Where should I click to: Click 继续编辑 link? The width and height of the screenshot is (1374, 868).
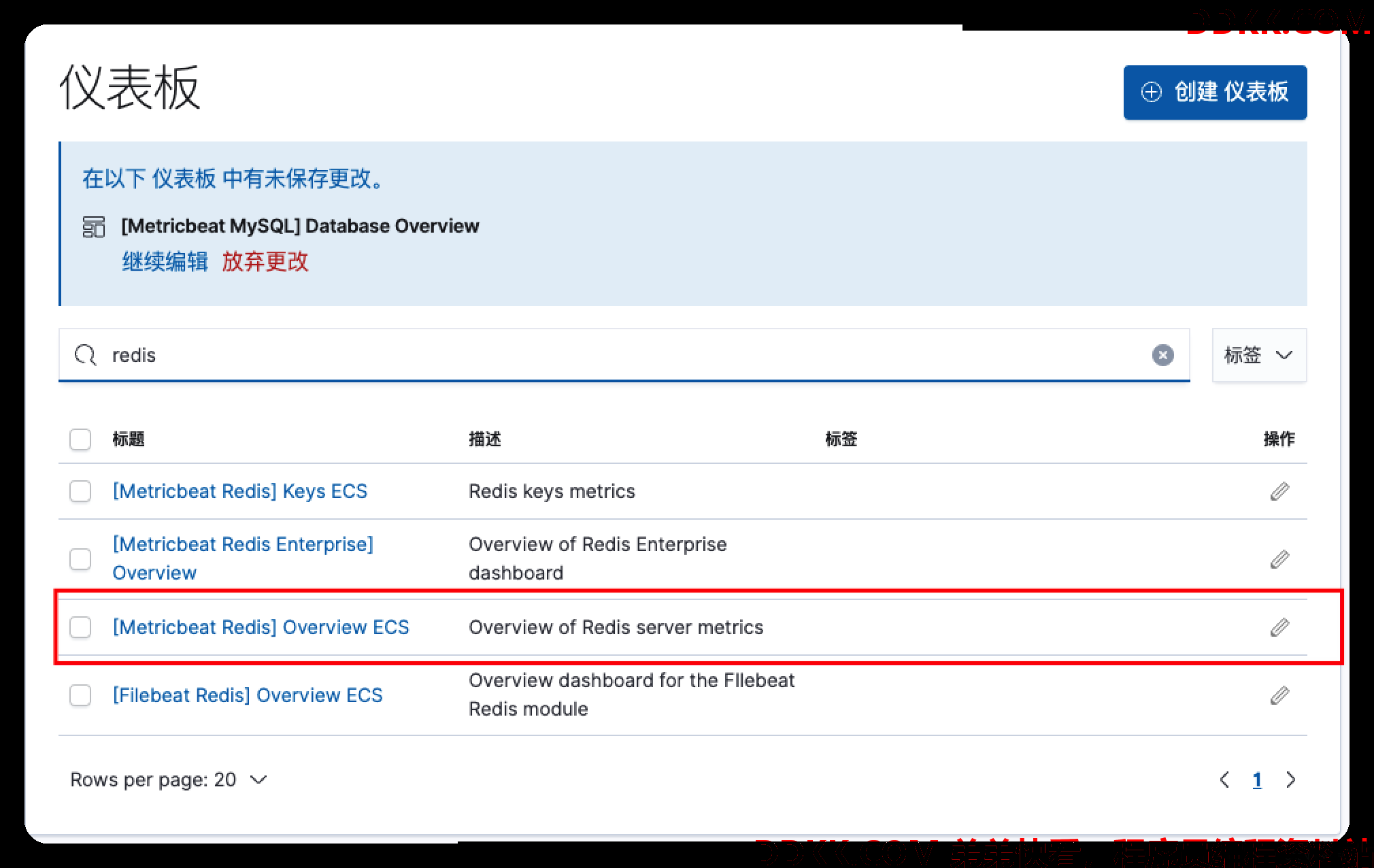point(165,262)
